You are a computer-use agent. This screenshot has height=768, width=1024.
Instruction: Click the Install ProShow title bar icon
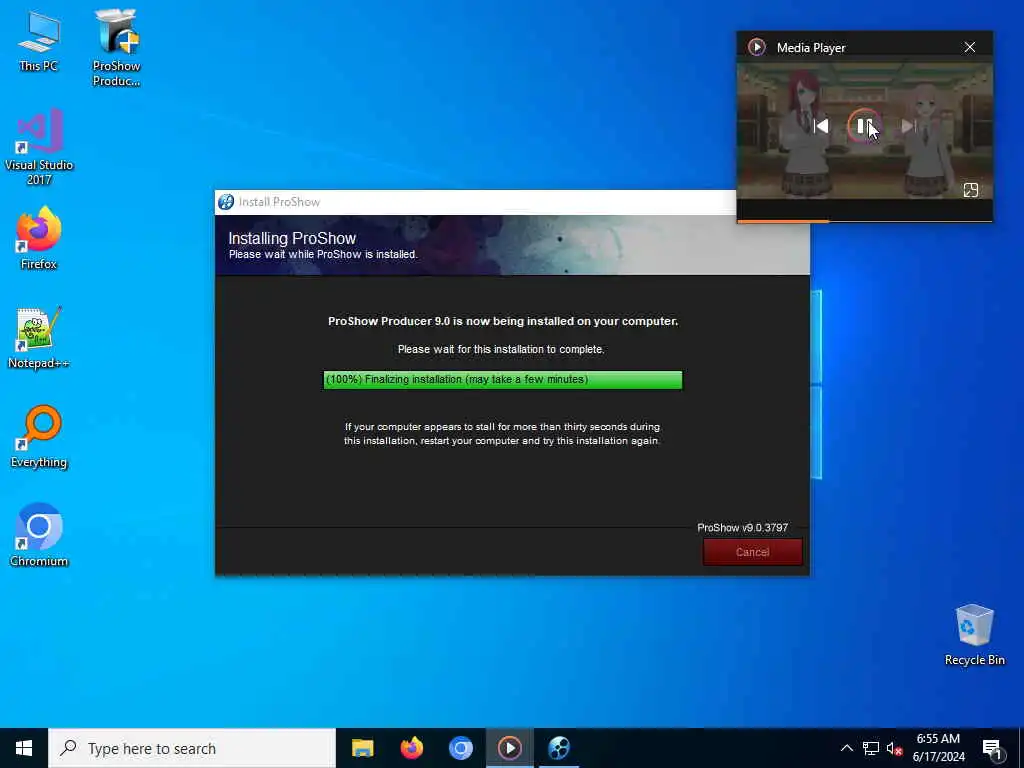(x=226, y=202)
